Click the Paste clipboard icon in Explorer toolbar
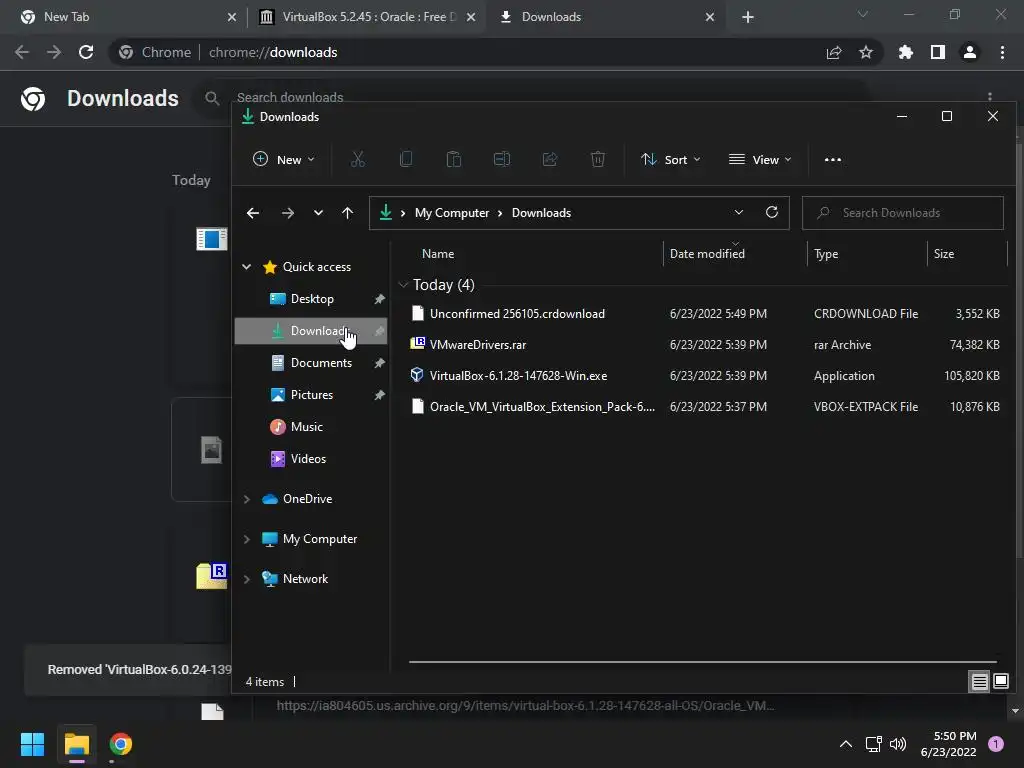 (x=454, y=159)
